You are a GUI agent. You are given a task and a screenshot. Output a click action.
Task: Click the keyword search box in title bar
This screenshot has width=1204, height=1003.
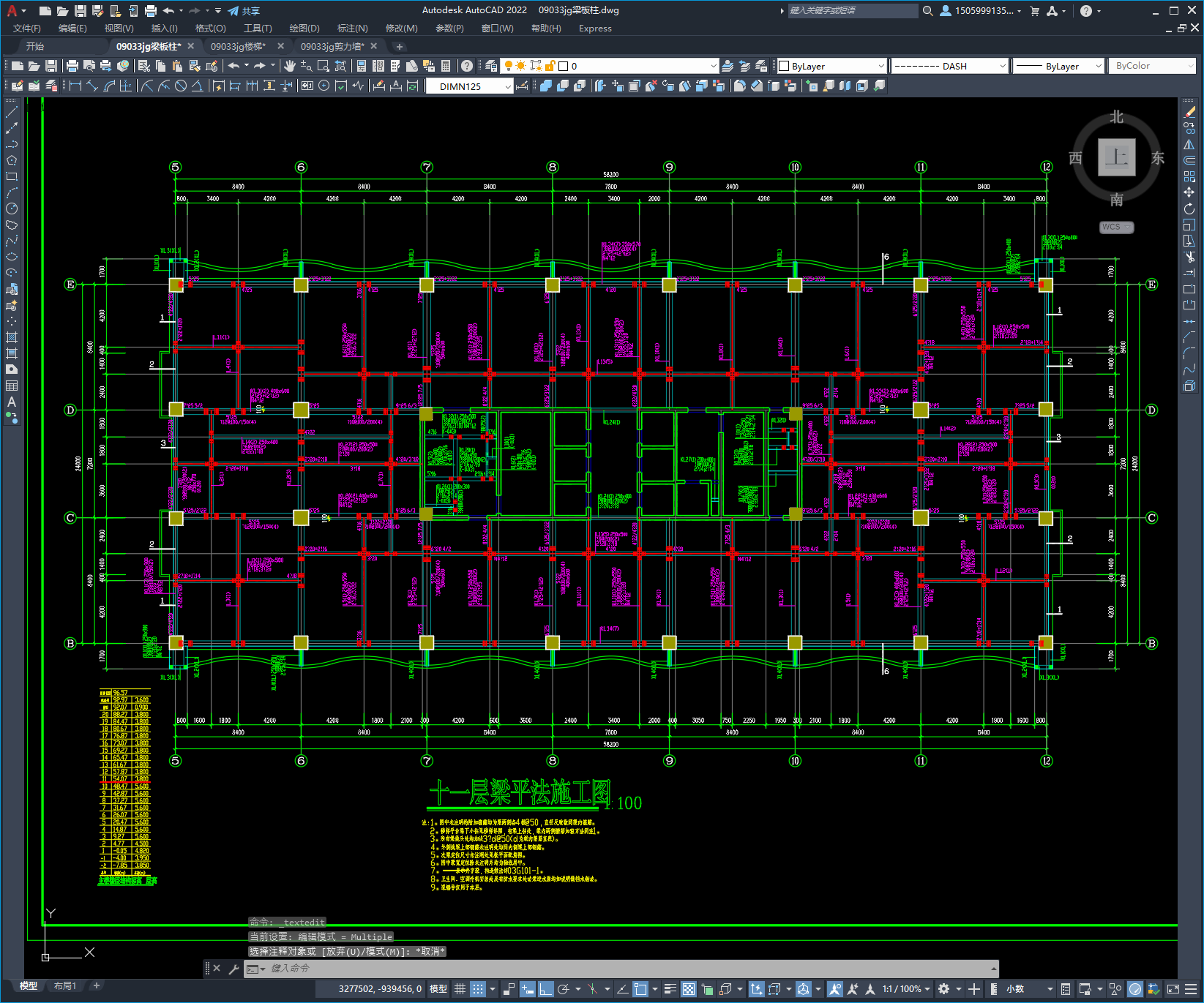click(853, 11)
